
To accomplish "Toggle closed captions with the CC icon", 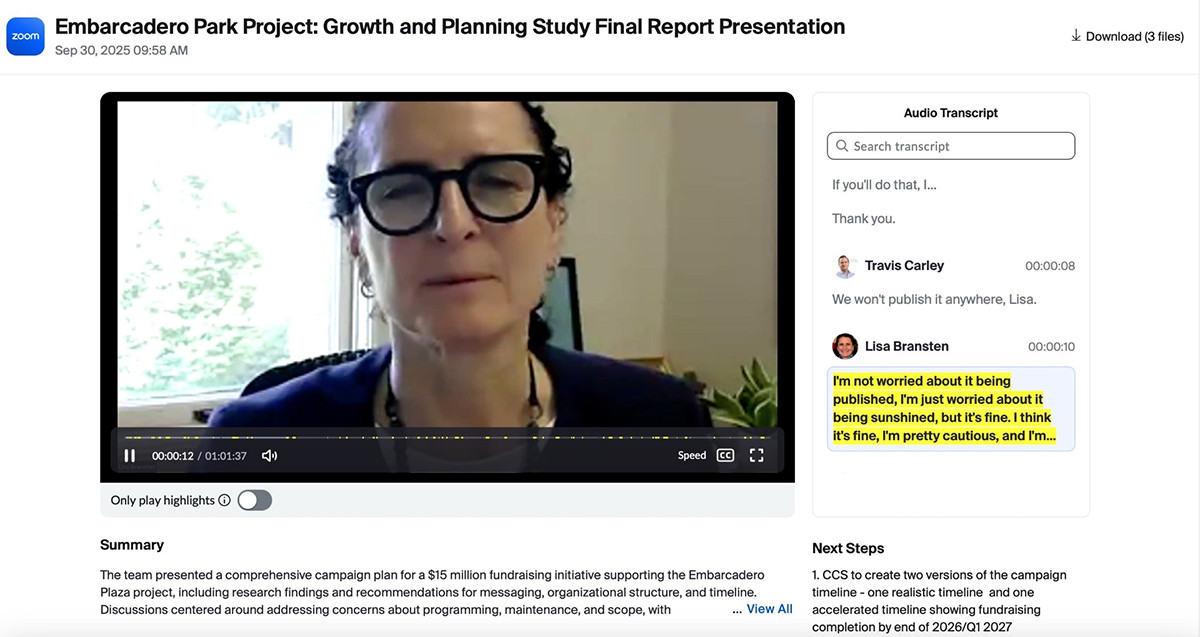I will 726,456.
